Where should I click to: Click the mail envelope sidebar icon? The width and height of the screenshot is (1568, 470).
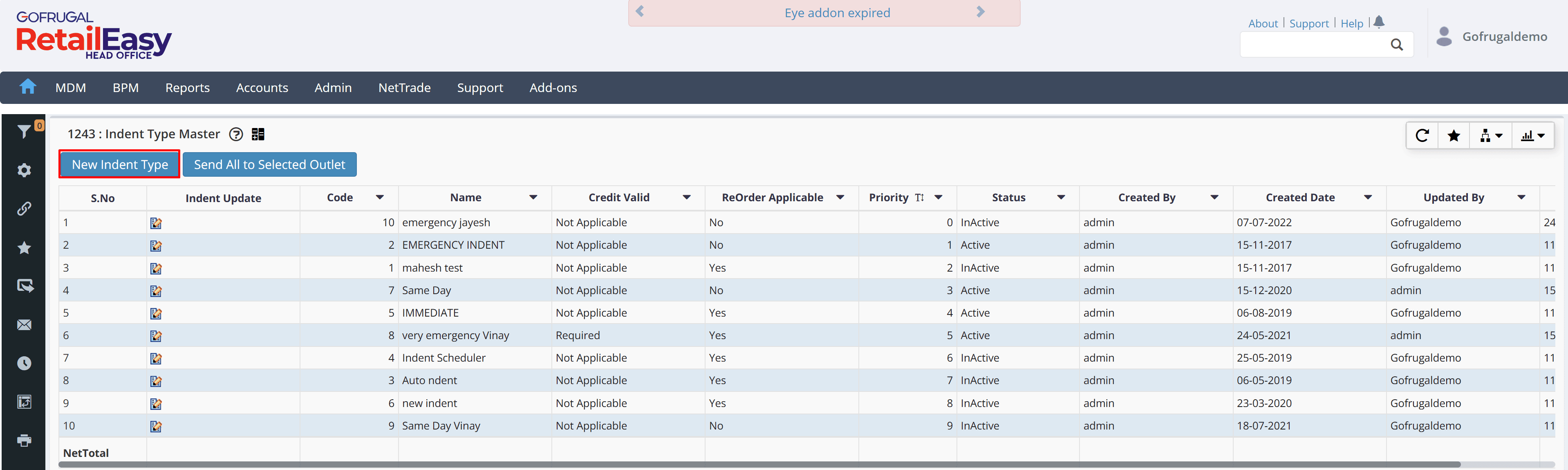[x=25, y=324]
